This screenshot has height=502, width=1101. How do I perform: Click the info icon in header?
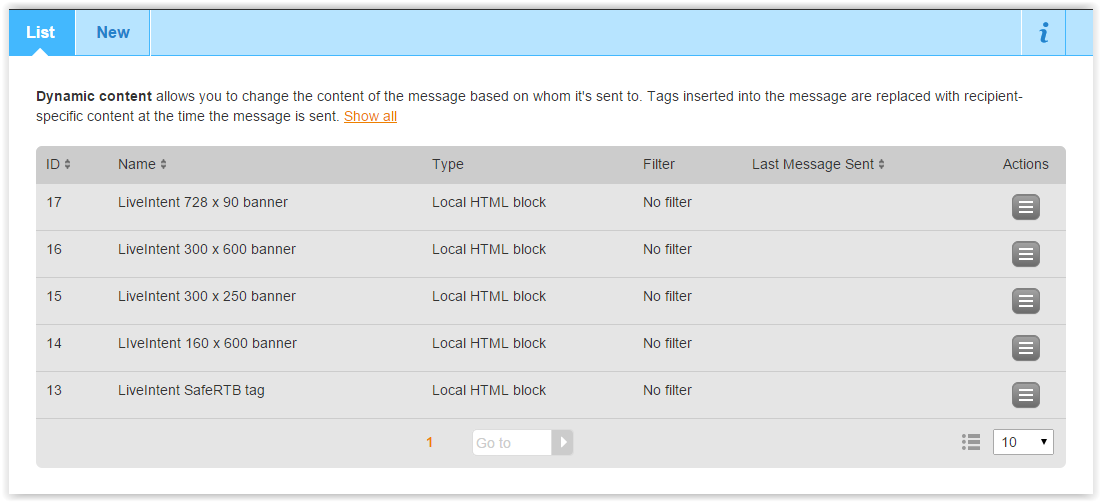pyautogui.click(x=1043, y=33)
